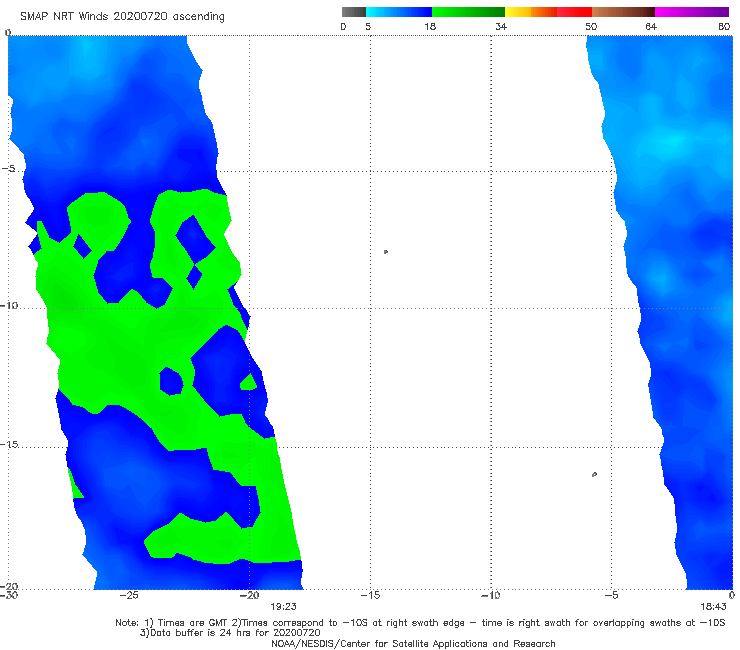Viewport: 740px width, 650px height.
Task: Click colorbar label '50'
Action: pos(591,26)
